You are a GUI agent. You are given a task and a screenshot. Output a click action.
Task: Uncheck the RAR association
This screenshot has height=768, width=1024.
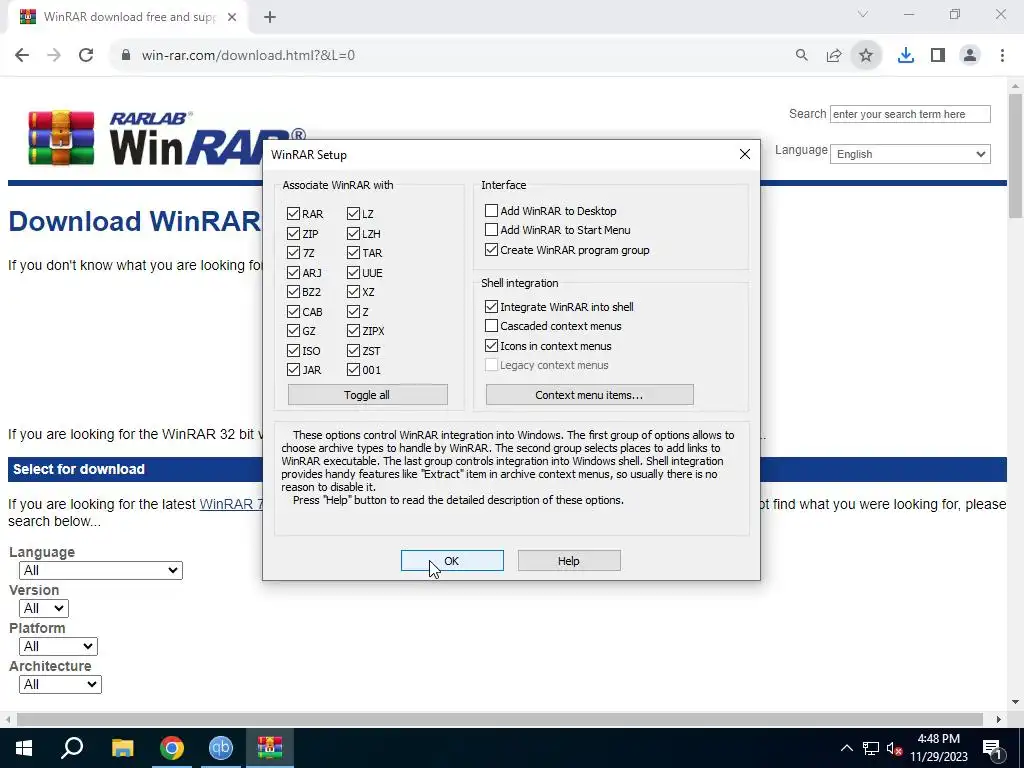(293, 214)
